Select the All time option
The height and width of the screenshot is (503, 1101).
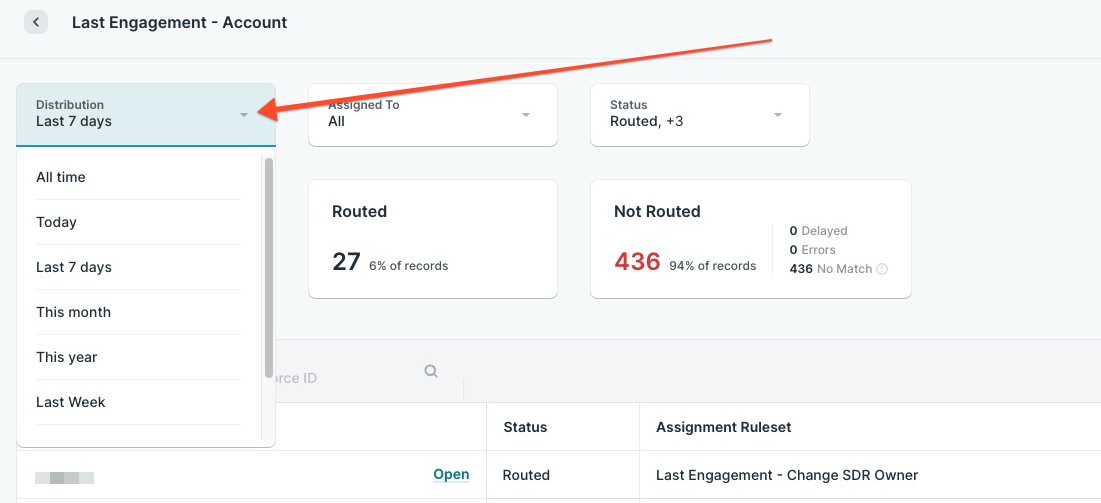click(x=61, y=177)
